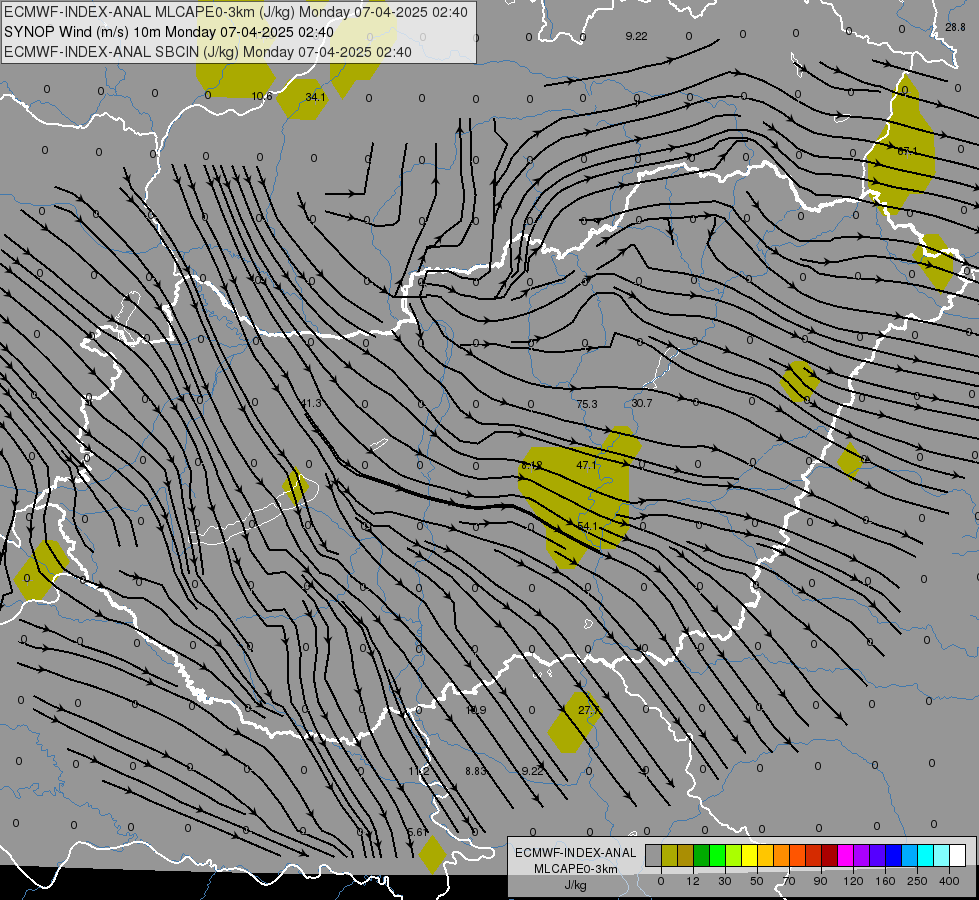Click the 8.83 value on the map
979x900 pixels.
476,771
